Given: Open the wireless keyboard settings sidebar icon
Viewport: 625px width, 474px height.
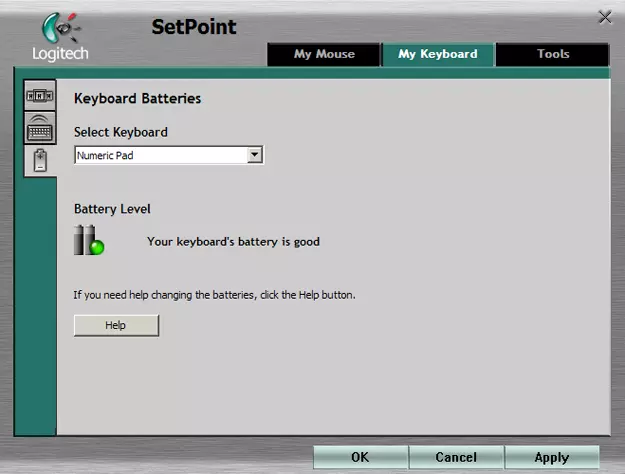Looking at the screenshot, I should pyautogui.click(x=40, y=128).
